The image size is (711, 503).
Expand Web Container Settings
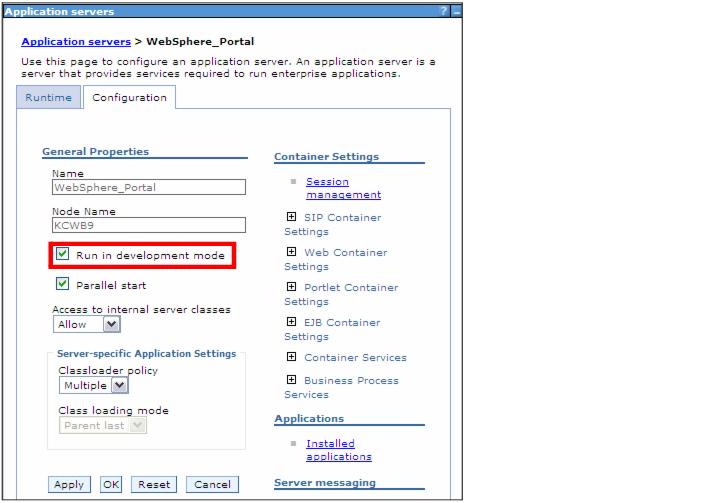point(292,252)
